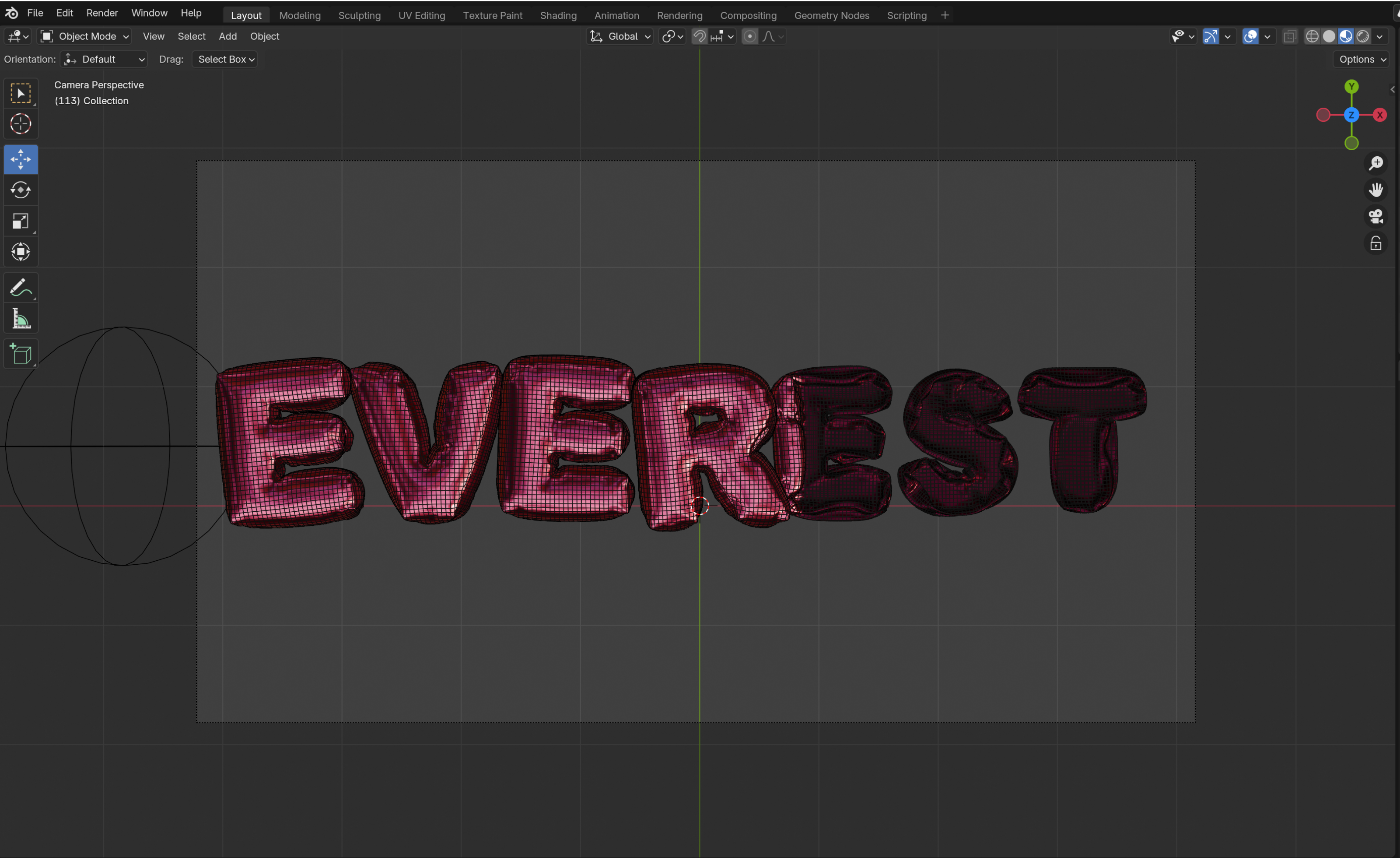Toggle camera view with camera icon
This screenshot has height=858, width=1400.
[1375, 217]
